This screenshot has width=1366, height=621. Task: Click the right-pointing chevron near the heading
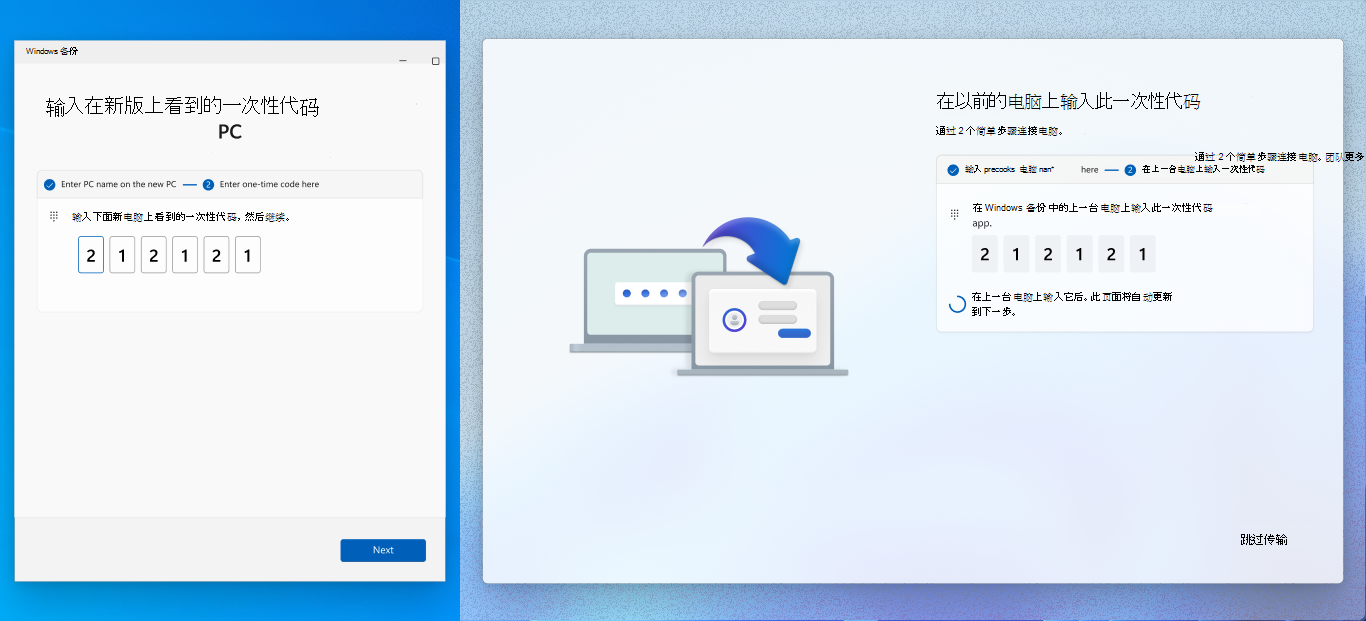(416, 104)
